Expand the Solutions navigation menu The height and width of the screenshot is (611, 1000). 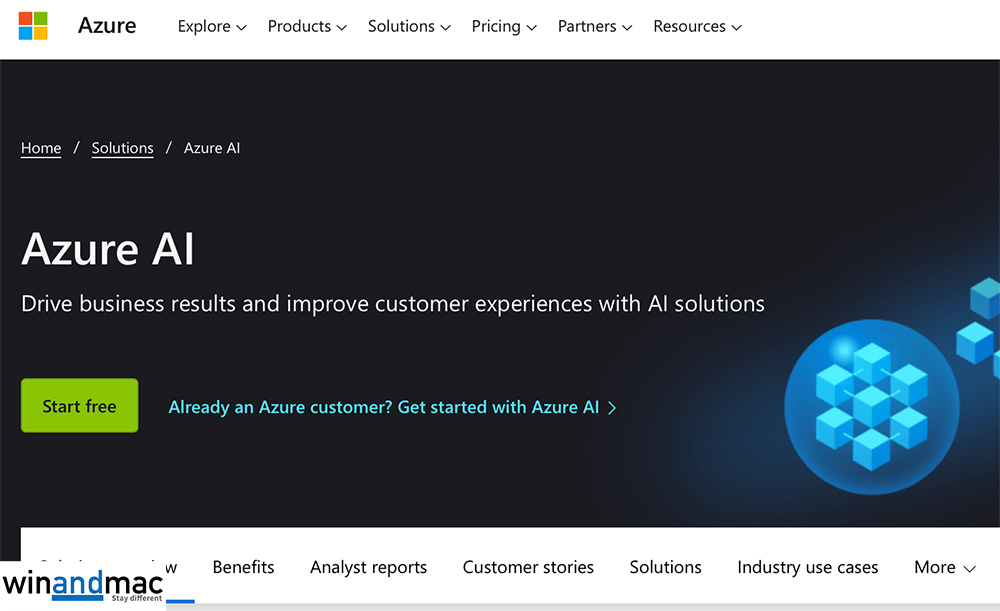tap(409, 27)
